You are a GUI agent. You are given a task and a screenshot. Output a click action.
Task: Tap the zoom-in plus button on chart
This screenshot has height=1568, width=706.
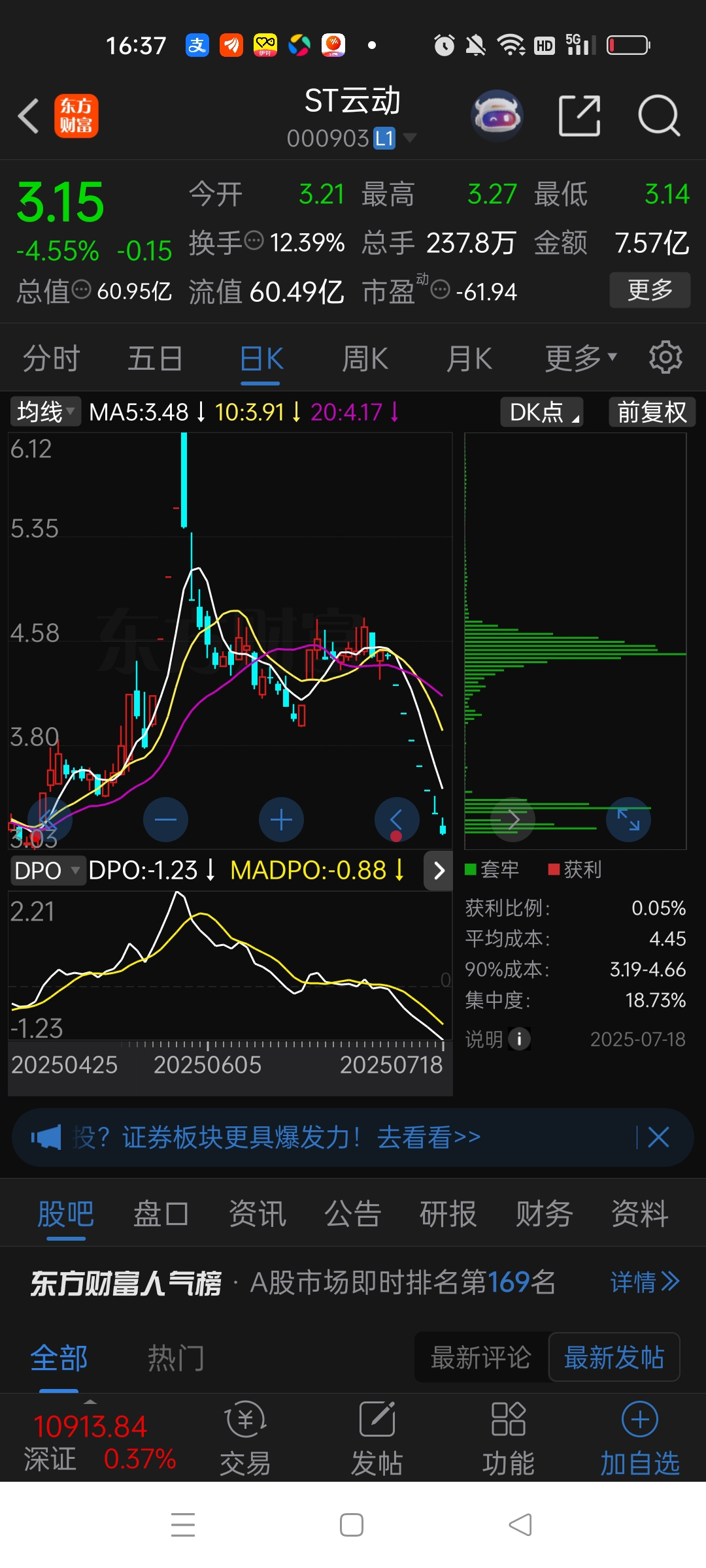coord(281,819)
